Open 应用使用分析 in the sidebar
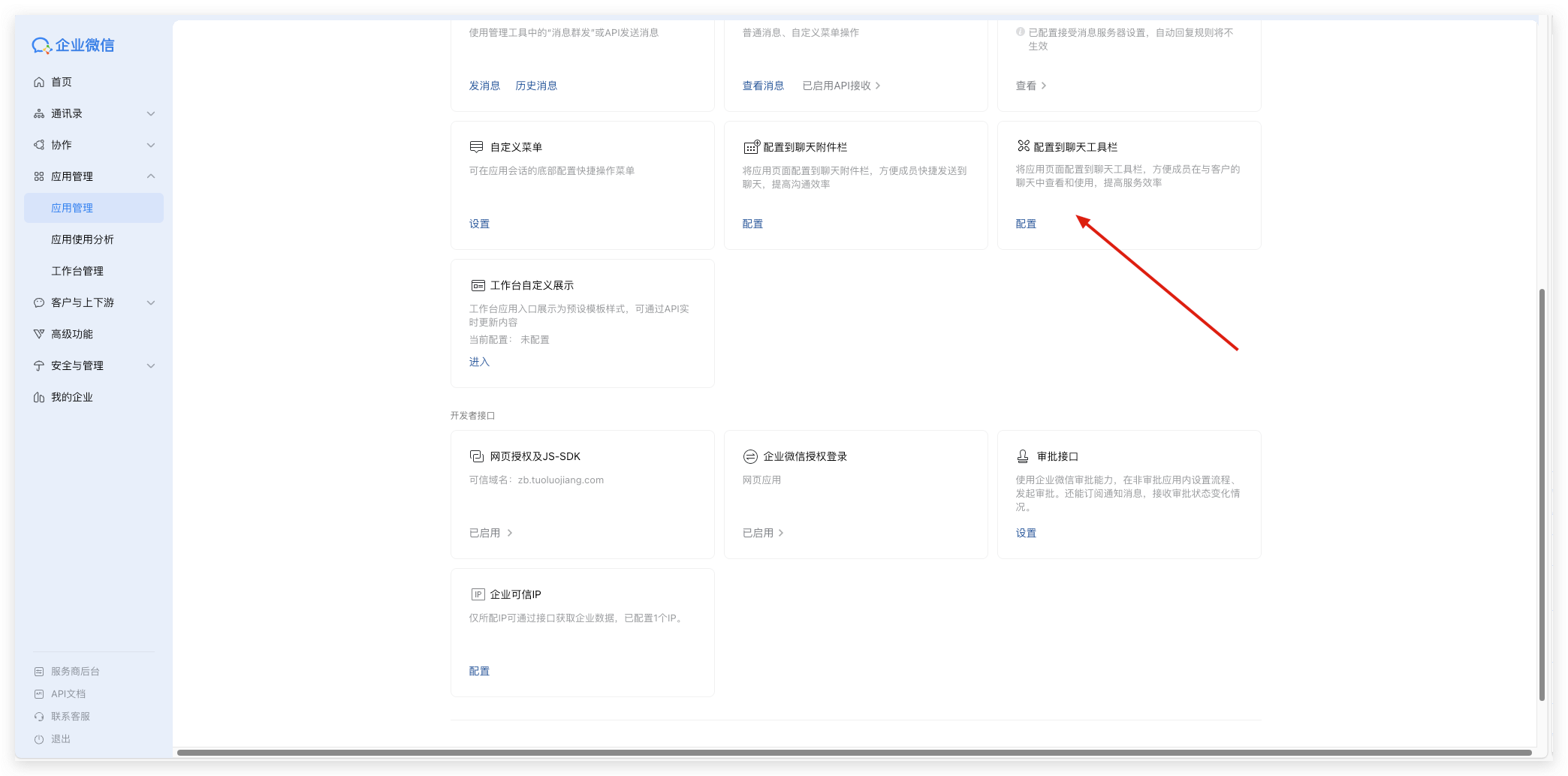Image resolution: width=1568 pixels, height=776 pixels. [x=83, y=239]
